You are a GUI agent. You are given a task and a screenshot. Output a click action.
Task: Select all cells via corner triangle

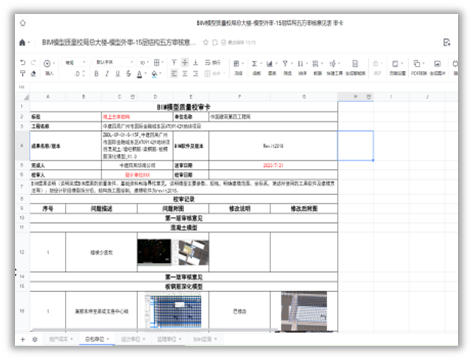26,97
